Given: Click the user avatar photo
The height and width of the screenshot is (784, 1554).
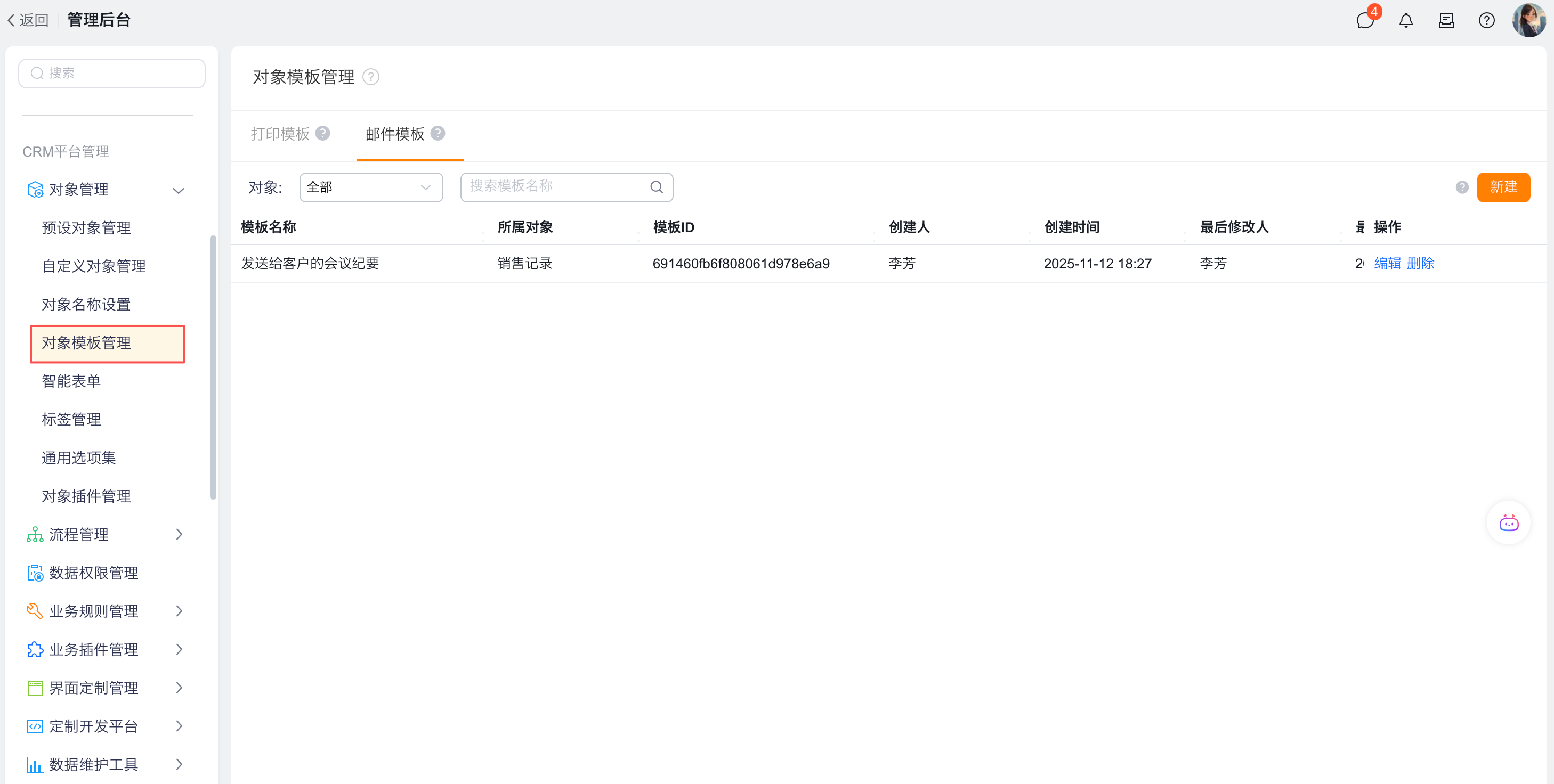Looking at the screenshot, I should click(1528, 20).
